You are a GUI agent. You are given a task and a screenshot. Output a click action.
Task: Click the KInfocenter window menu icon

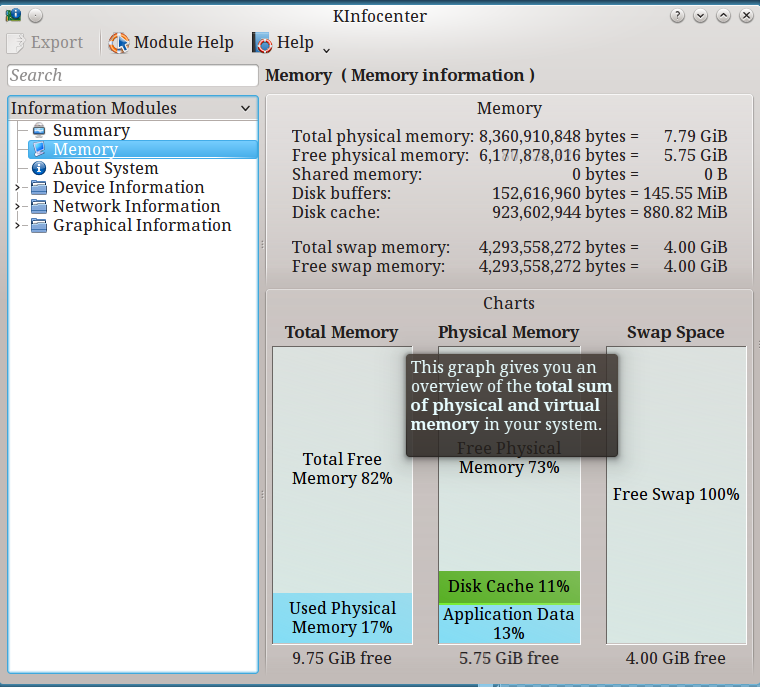[14, 16]
